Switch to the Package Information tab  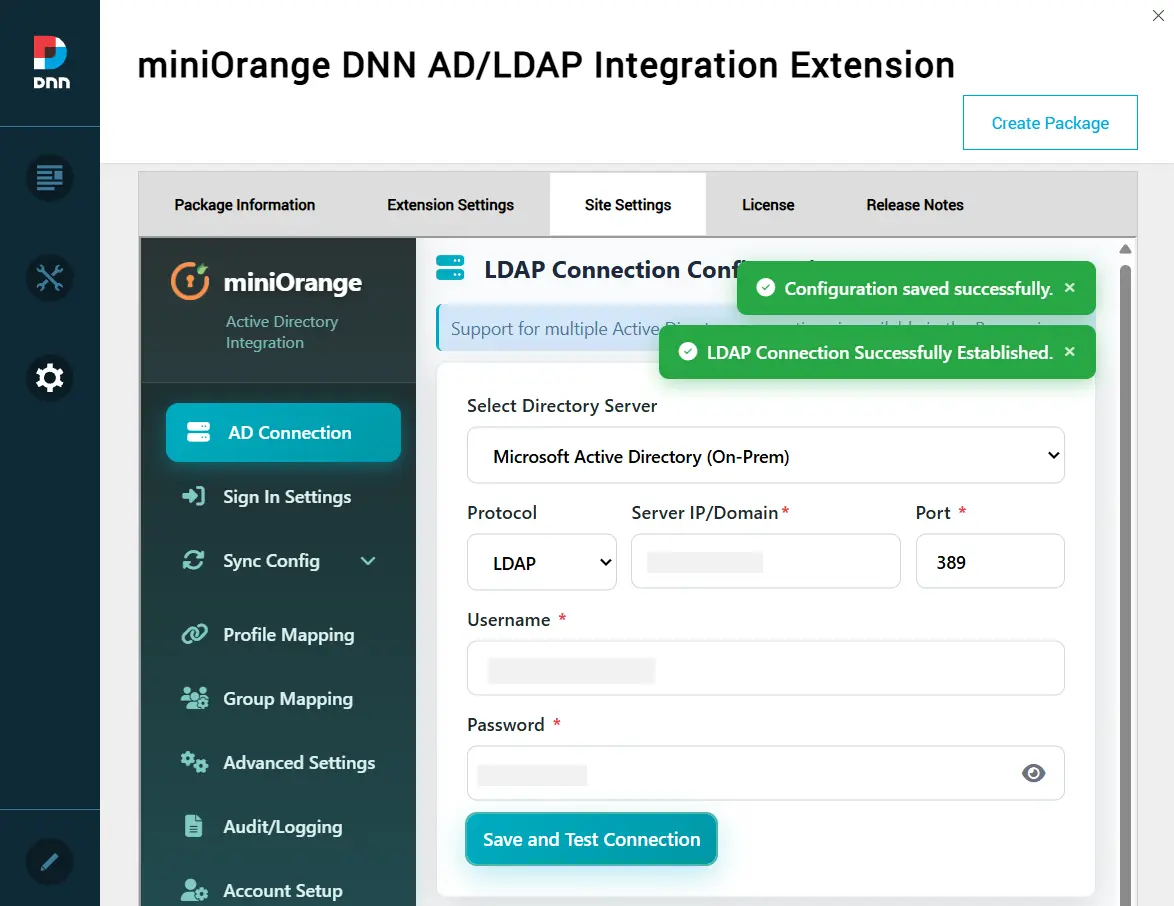point(245,204)
